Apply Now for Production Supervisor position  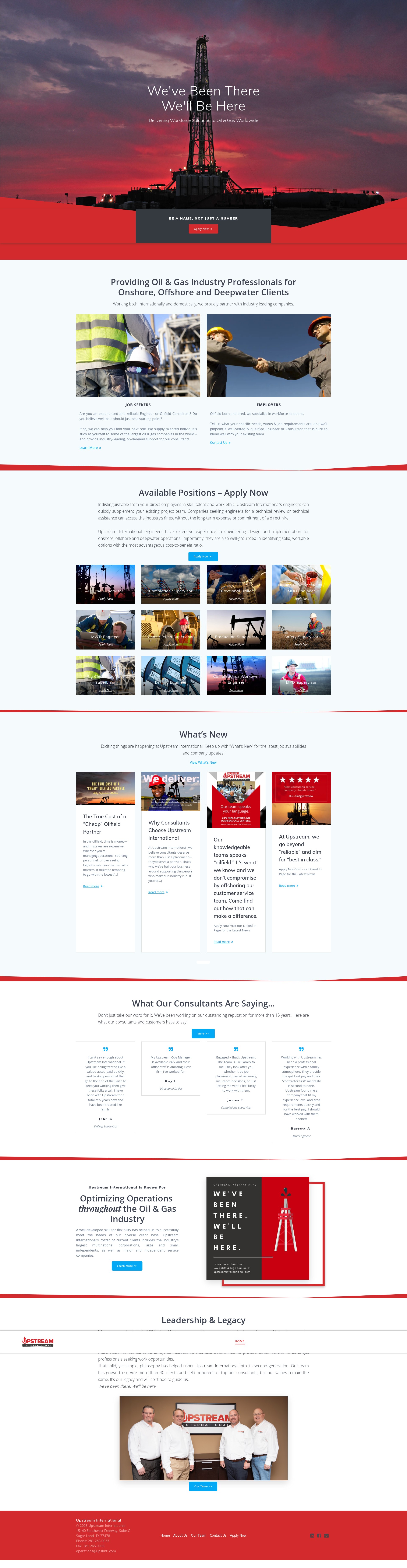(x=236, y=644)
